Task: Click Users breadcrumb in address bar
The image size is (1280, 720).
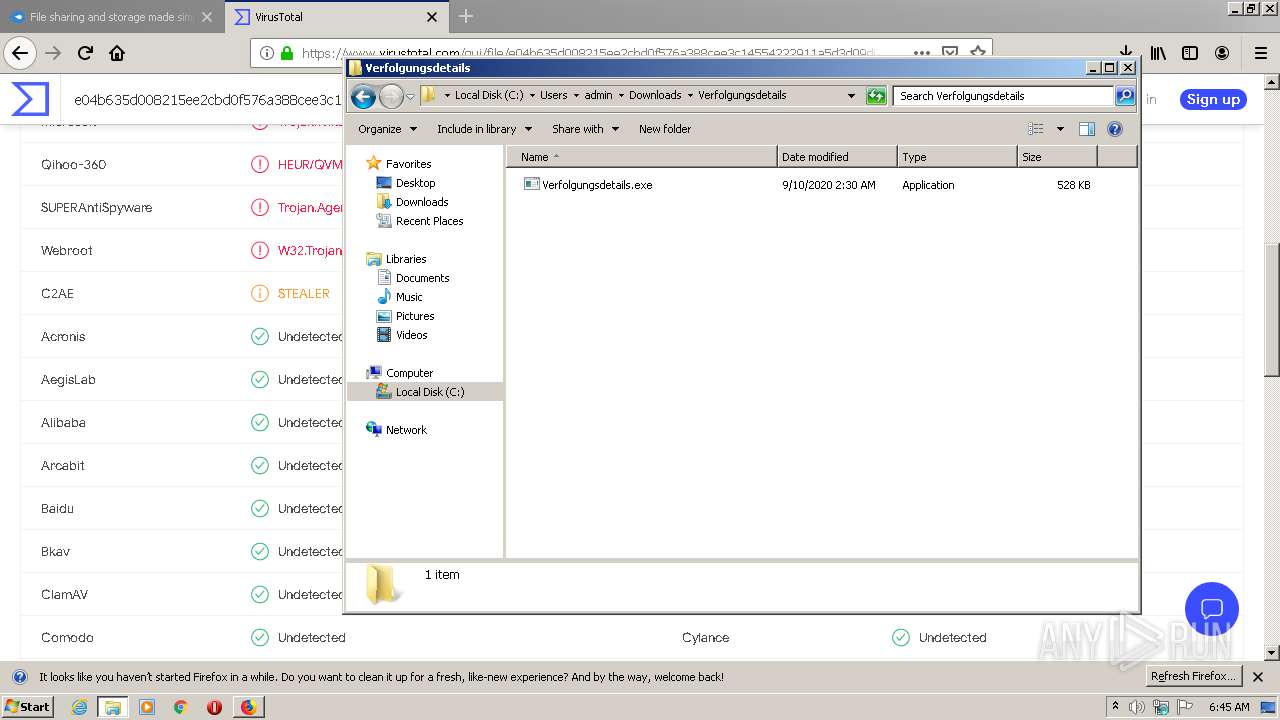Action: pyautogui.click(x=553, y=96)
